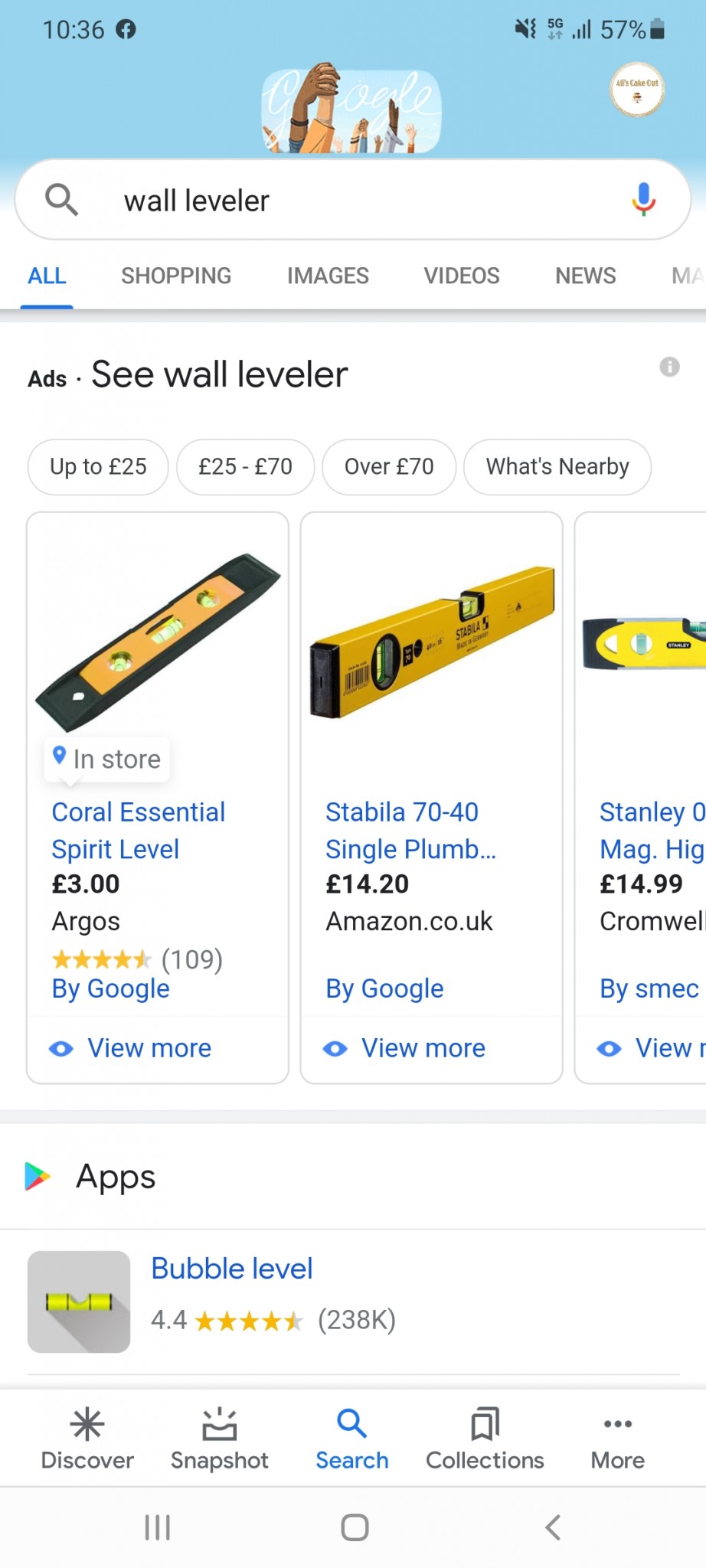This screenshot has height=1568, width=706.
Task: Tap the magnifier icon in search bar
Action: [x=61, y=200]
